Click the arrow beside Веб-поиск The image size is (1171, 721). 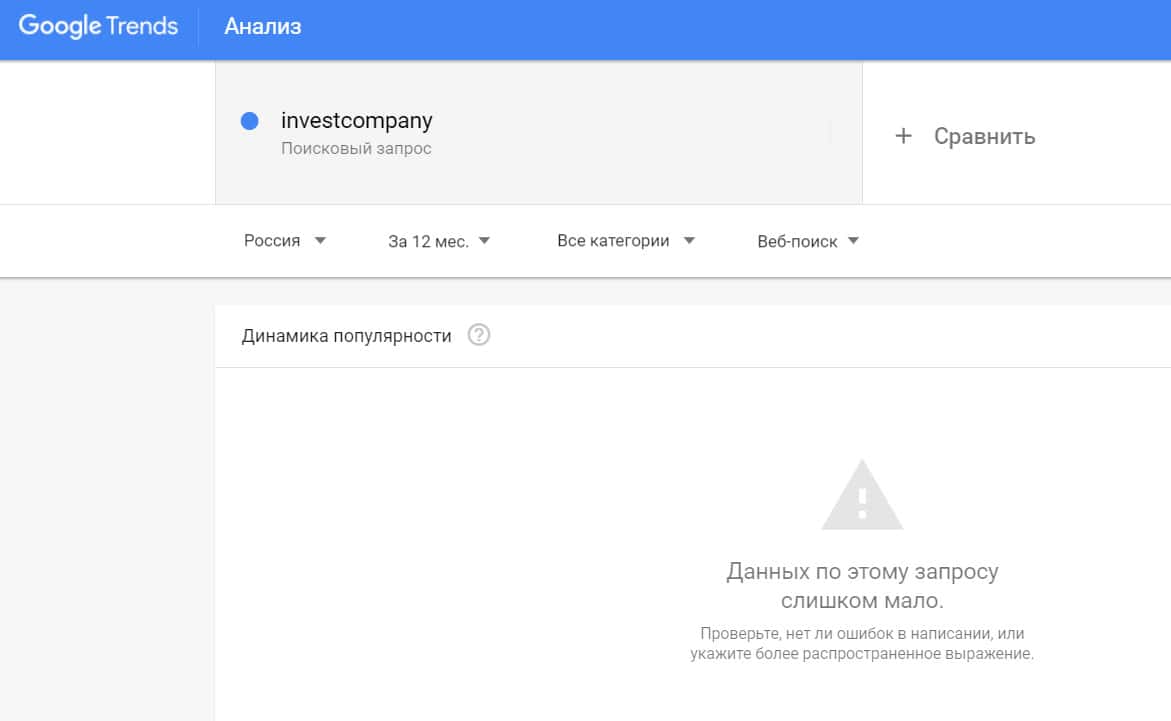pyautogui.click(x=853, y=241)
